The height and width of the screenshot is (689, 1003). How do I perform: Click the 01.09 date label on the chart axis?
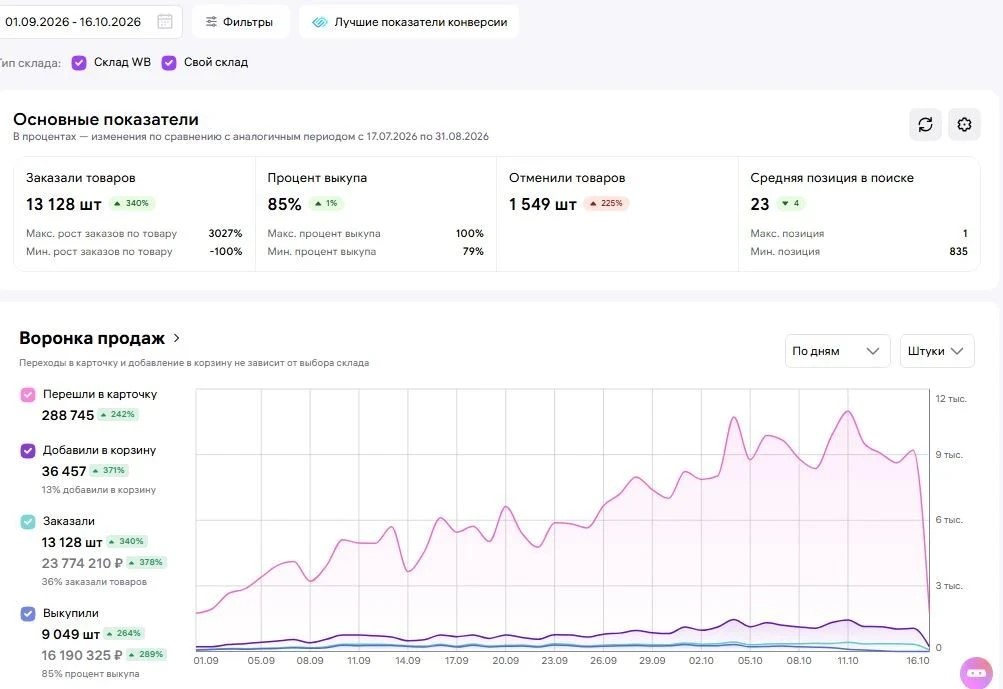(206, 661)
